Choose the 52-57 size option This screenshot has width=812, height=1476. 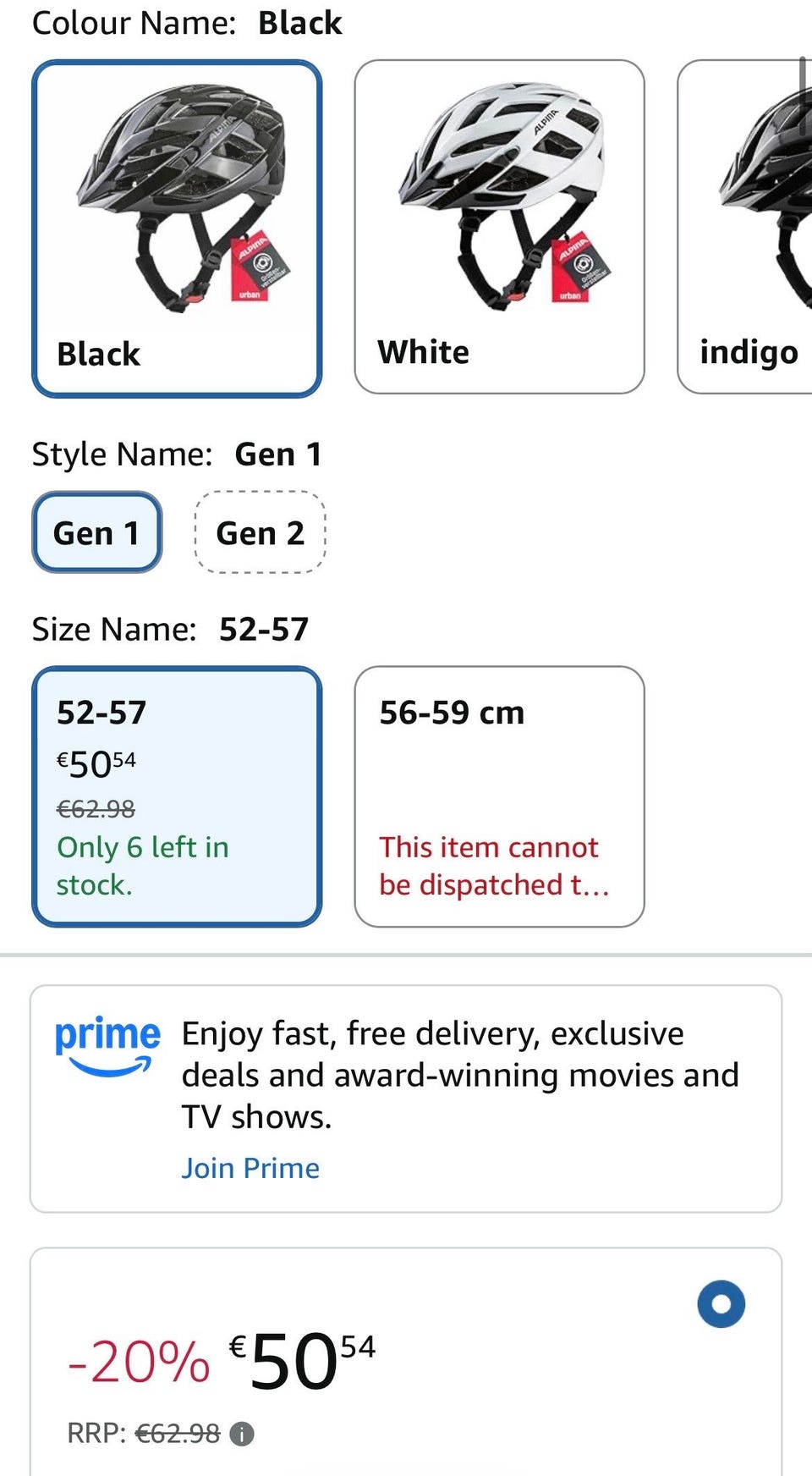tap(176, 796)
